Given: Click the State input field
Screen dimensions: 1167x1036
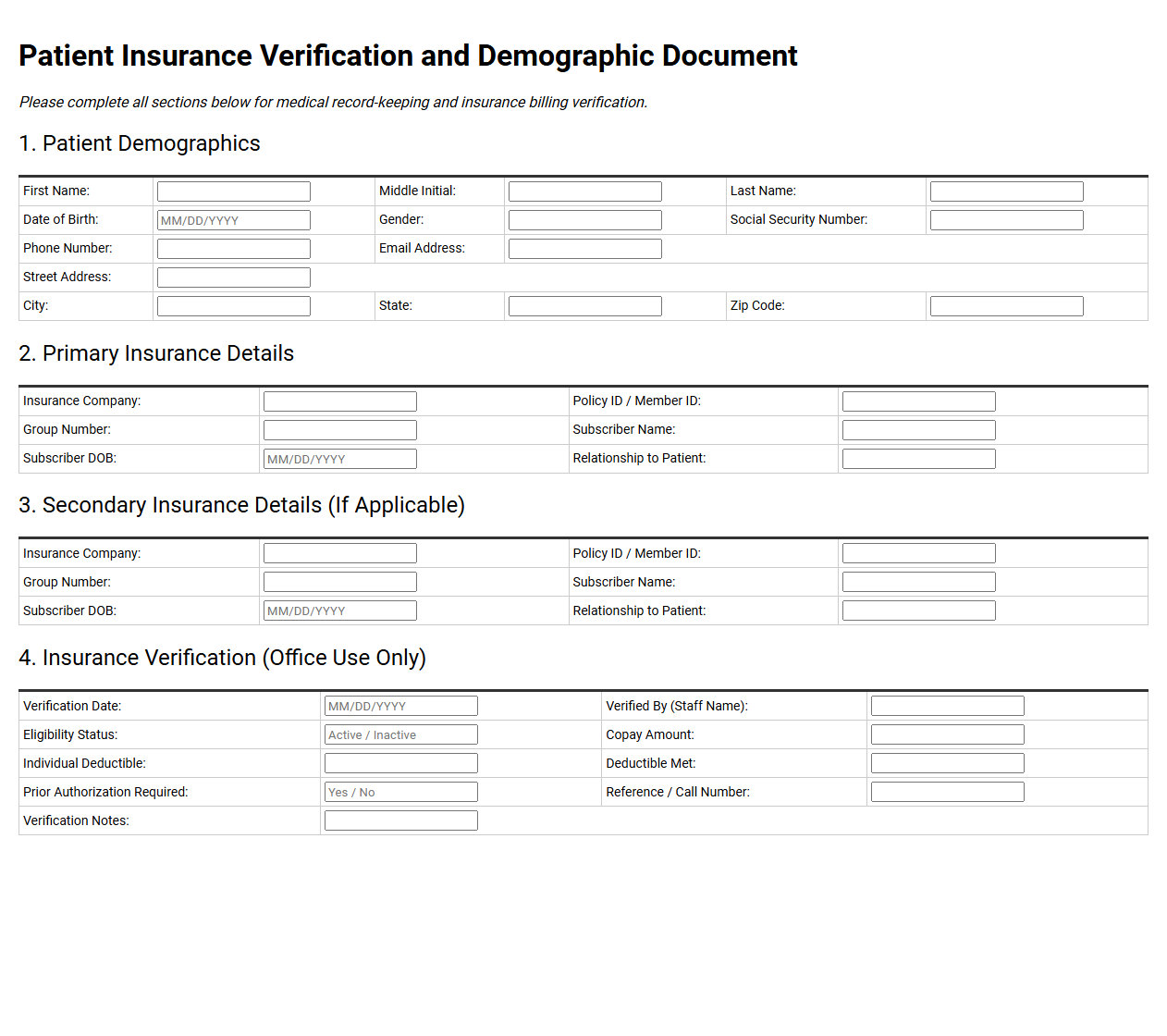Looking at the screenshot, I should [585, 306].
